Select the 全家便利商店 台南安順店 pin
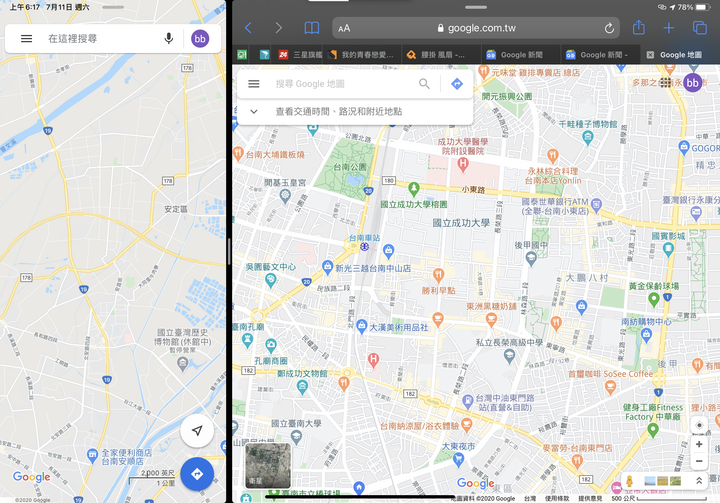The height and width of the screenshot is (503, 720). click(x=92, y=455)
